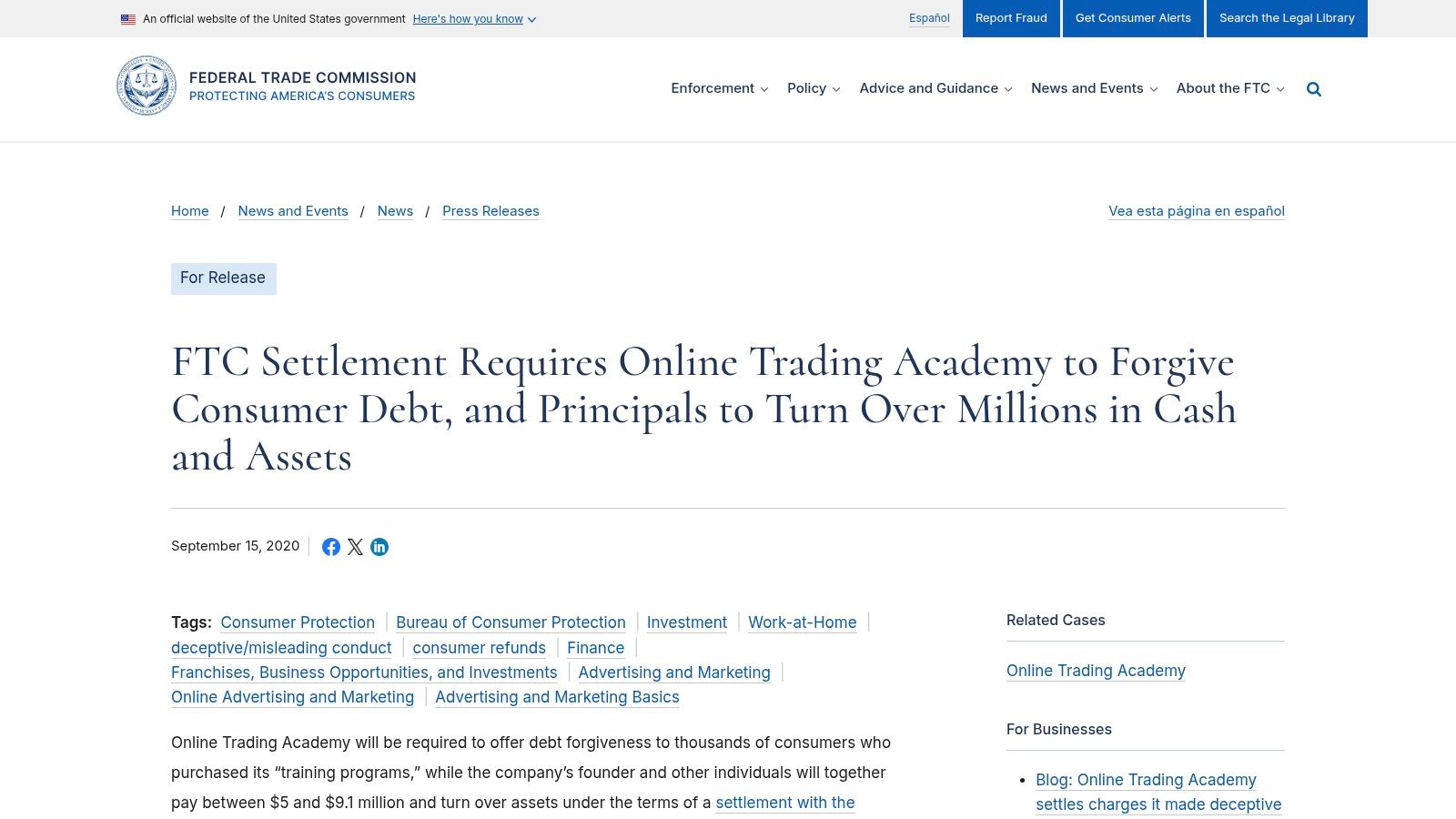Viewport: 1456px width, 819px height.
Task: Click the Related Cases heading
Action: coord(1056,621)
